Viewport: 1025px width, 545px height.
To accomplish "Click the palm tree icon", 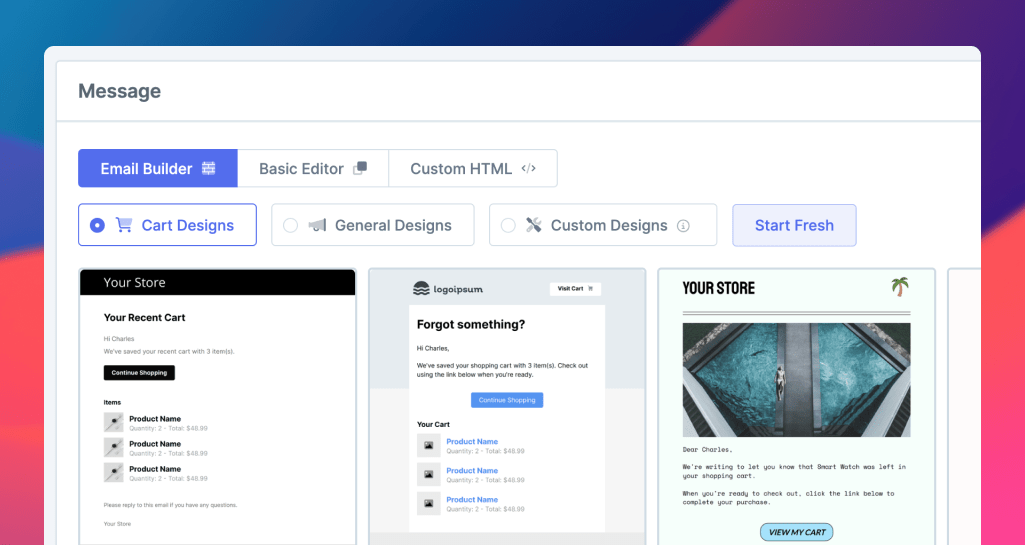I will pos(900,286).
